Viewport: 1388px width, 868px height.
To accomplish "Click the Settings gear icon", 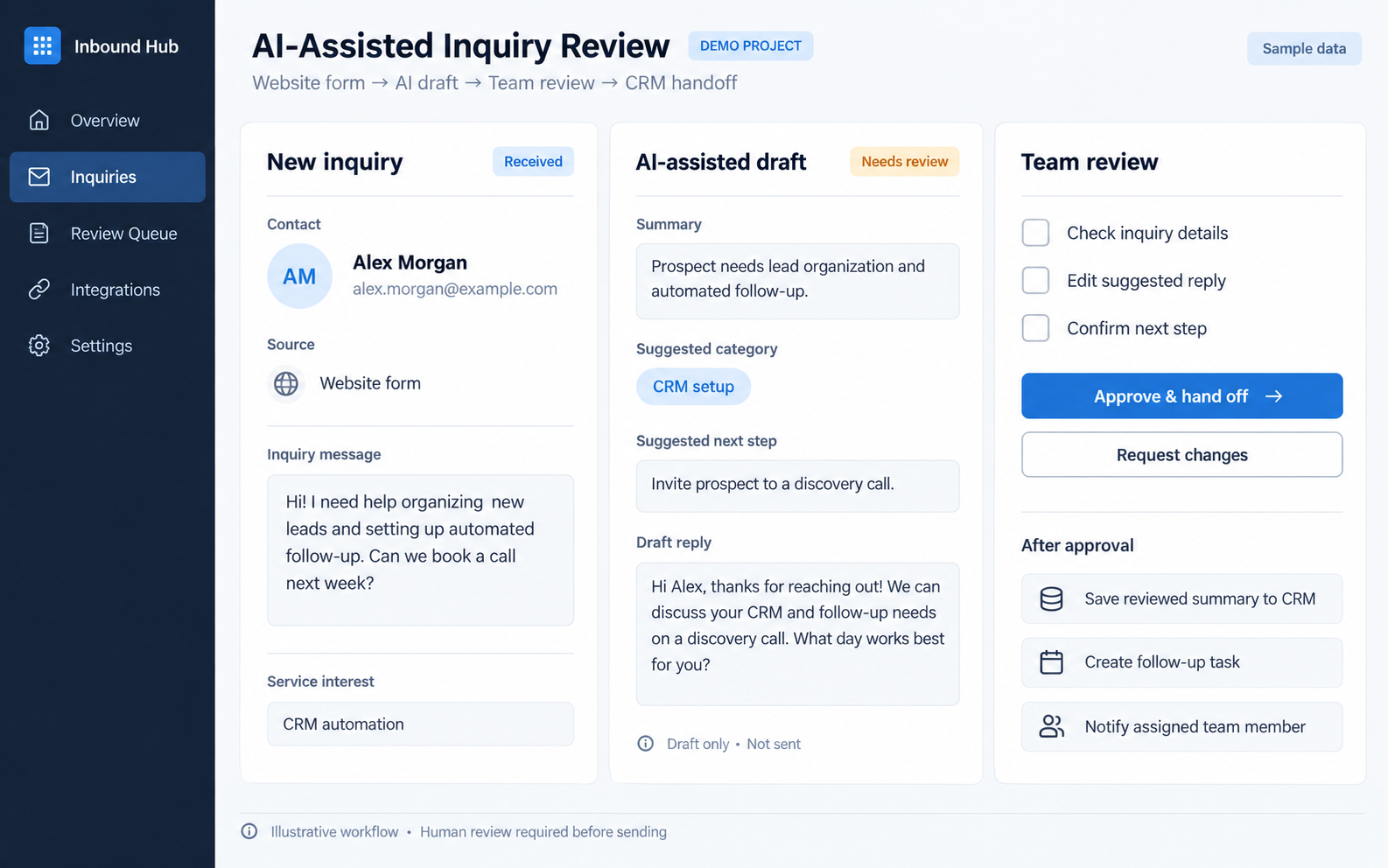I will click(x=39, y=346).
